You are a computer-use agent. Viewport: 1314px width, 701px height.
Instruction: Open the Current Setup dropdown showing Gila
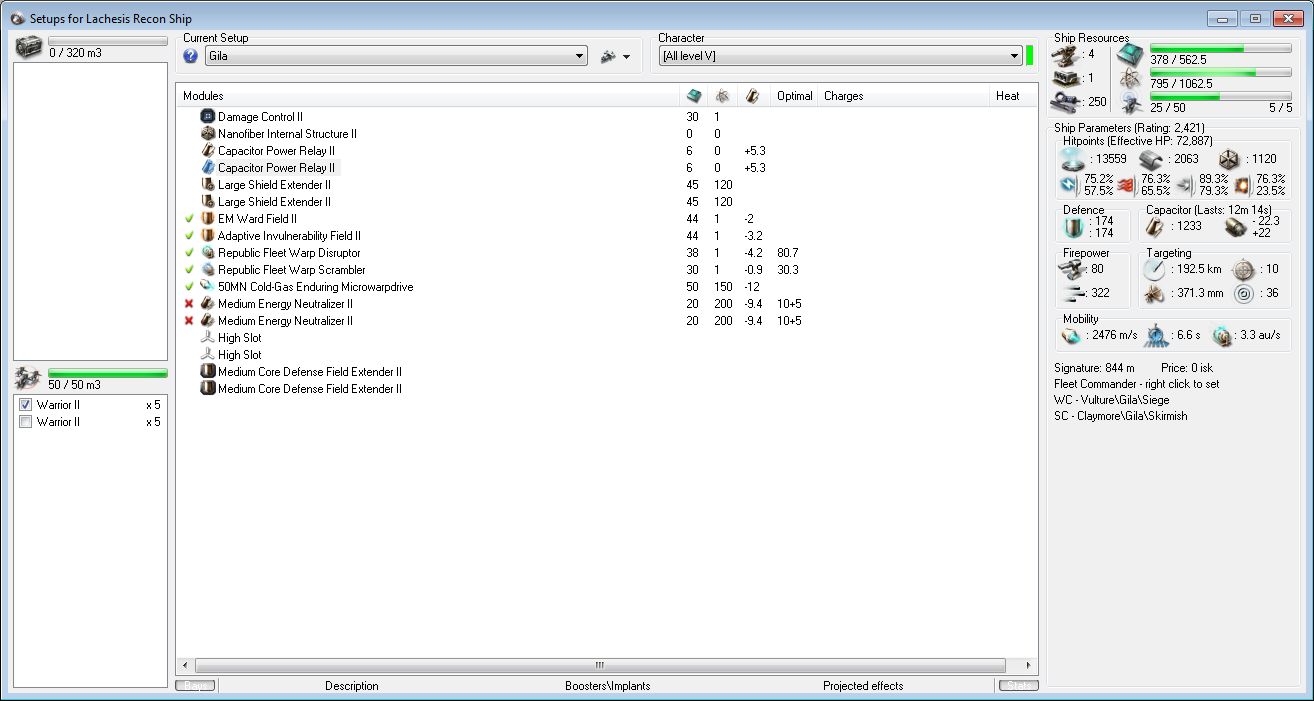396,57
